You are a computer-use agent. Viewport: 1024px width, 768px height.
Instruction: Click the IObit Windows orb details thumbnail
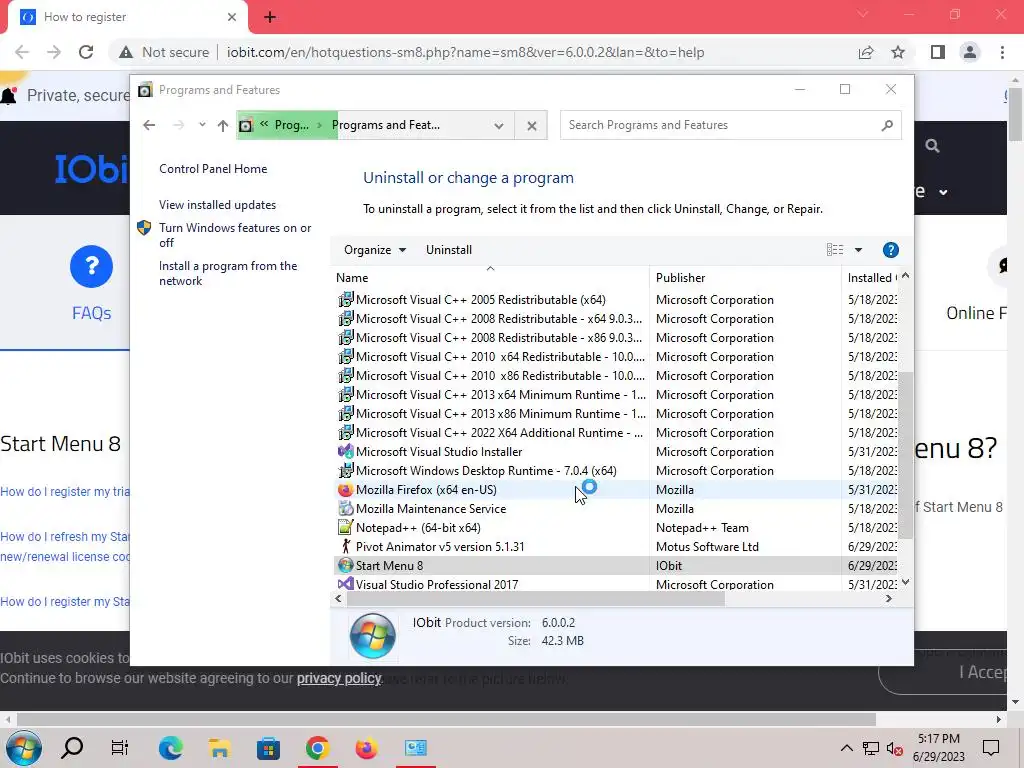(372, 635)
